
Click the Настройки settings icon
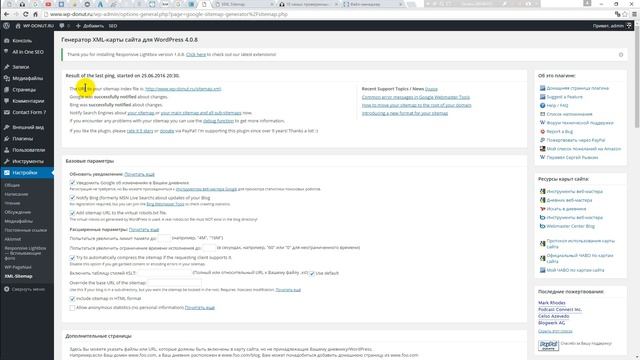tap(6, 173)
